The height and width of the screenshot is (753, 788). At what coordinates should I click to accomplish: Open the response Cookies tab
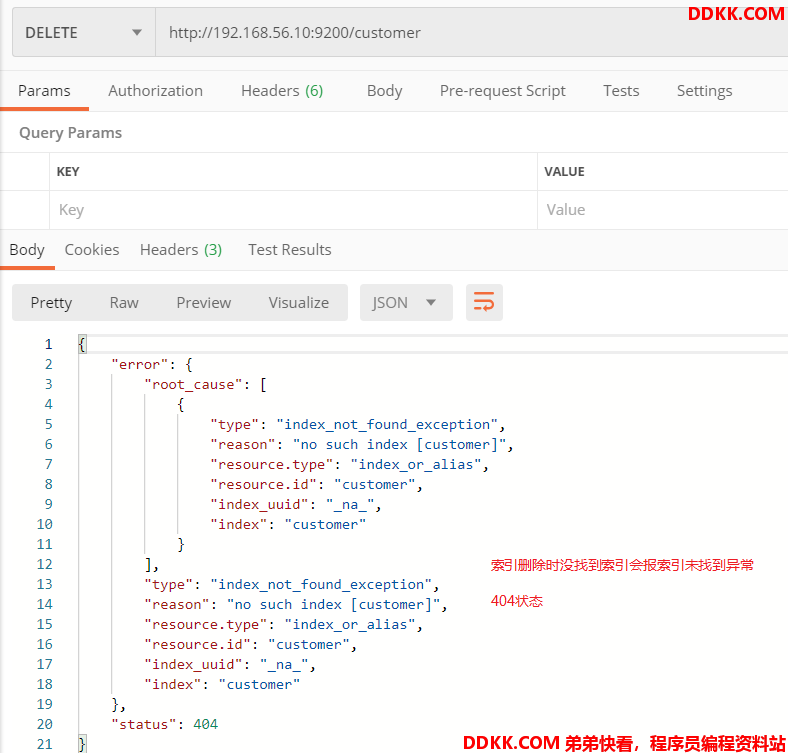tap(92, 250)
